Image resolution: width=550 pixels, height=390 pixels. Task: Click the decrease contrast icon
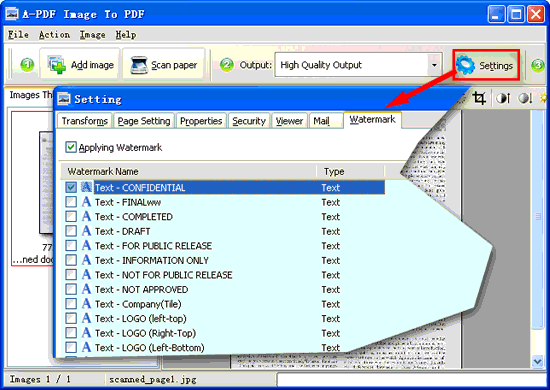click(x=525, y=98)
